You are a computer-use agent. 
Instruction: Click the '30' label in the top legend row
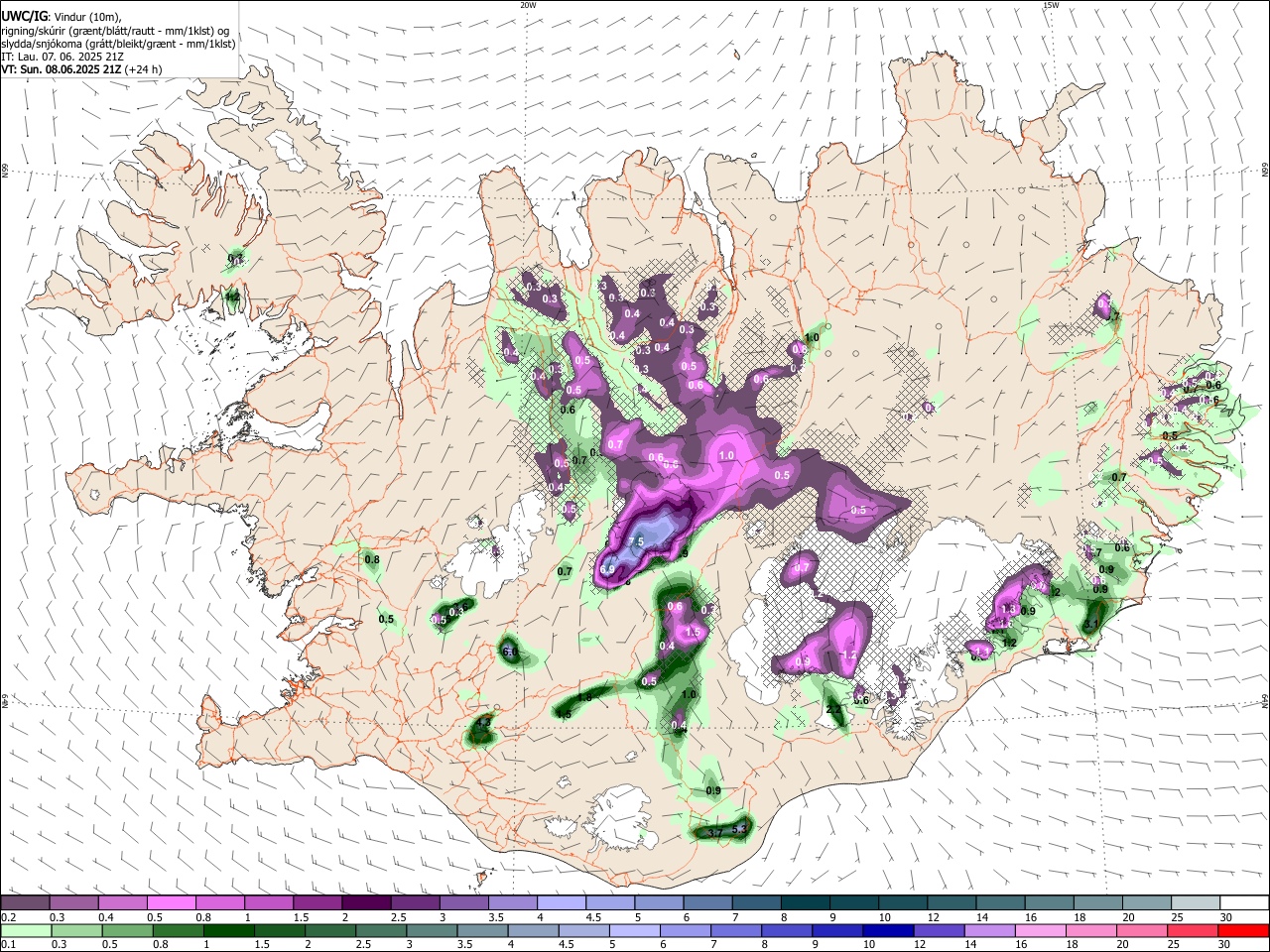tap(1225, 917)
